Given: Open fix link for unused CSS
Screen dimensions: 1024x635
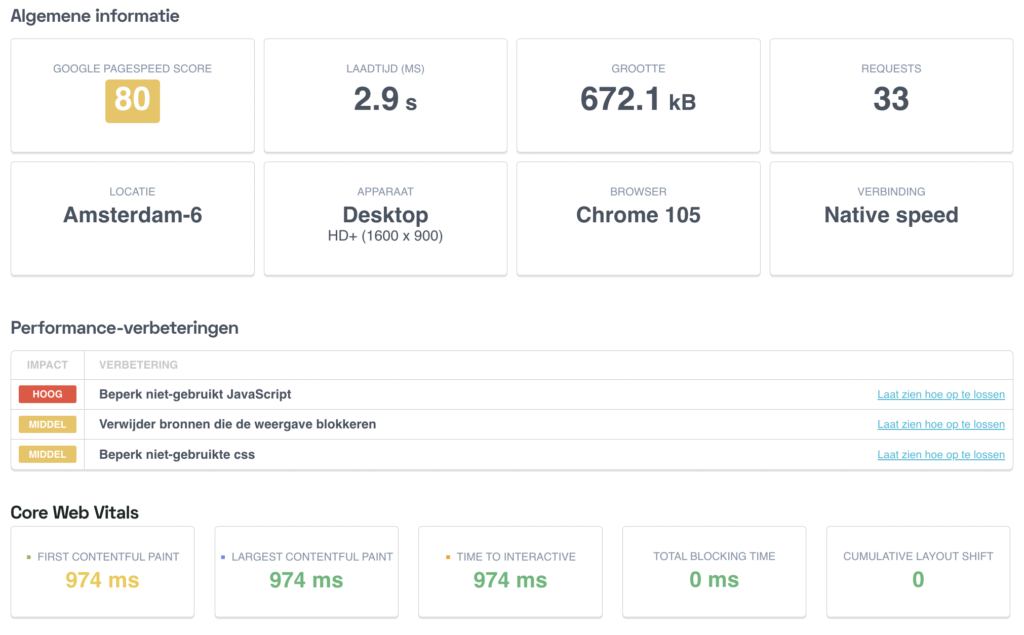Looking at the screenshot, I should click(x=940, y=454).
